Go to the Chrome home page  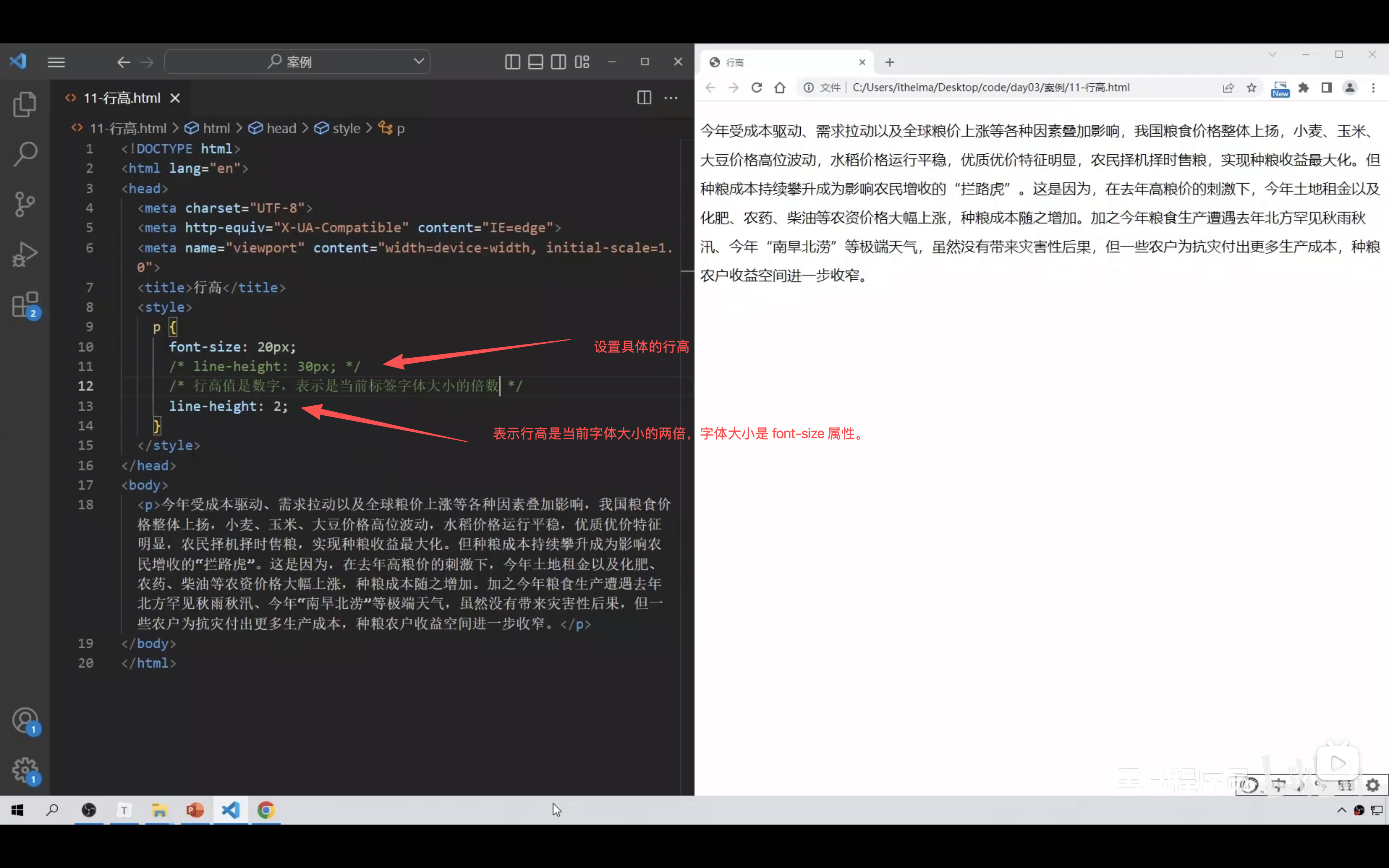tap(779, 87)
